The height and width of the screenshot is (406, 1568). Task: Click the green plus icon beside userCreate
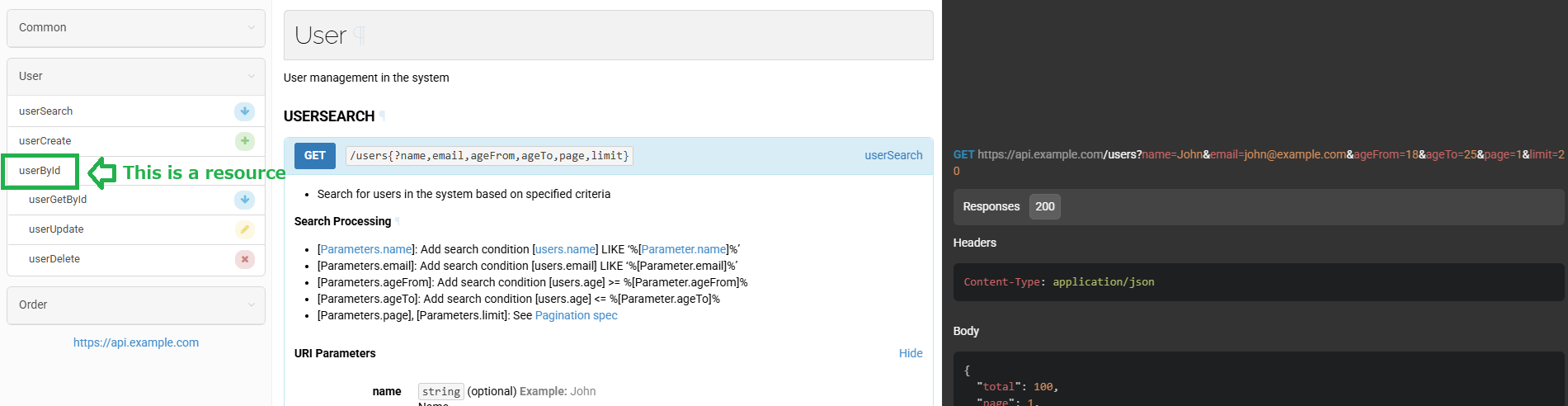[x=244, y=141]
